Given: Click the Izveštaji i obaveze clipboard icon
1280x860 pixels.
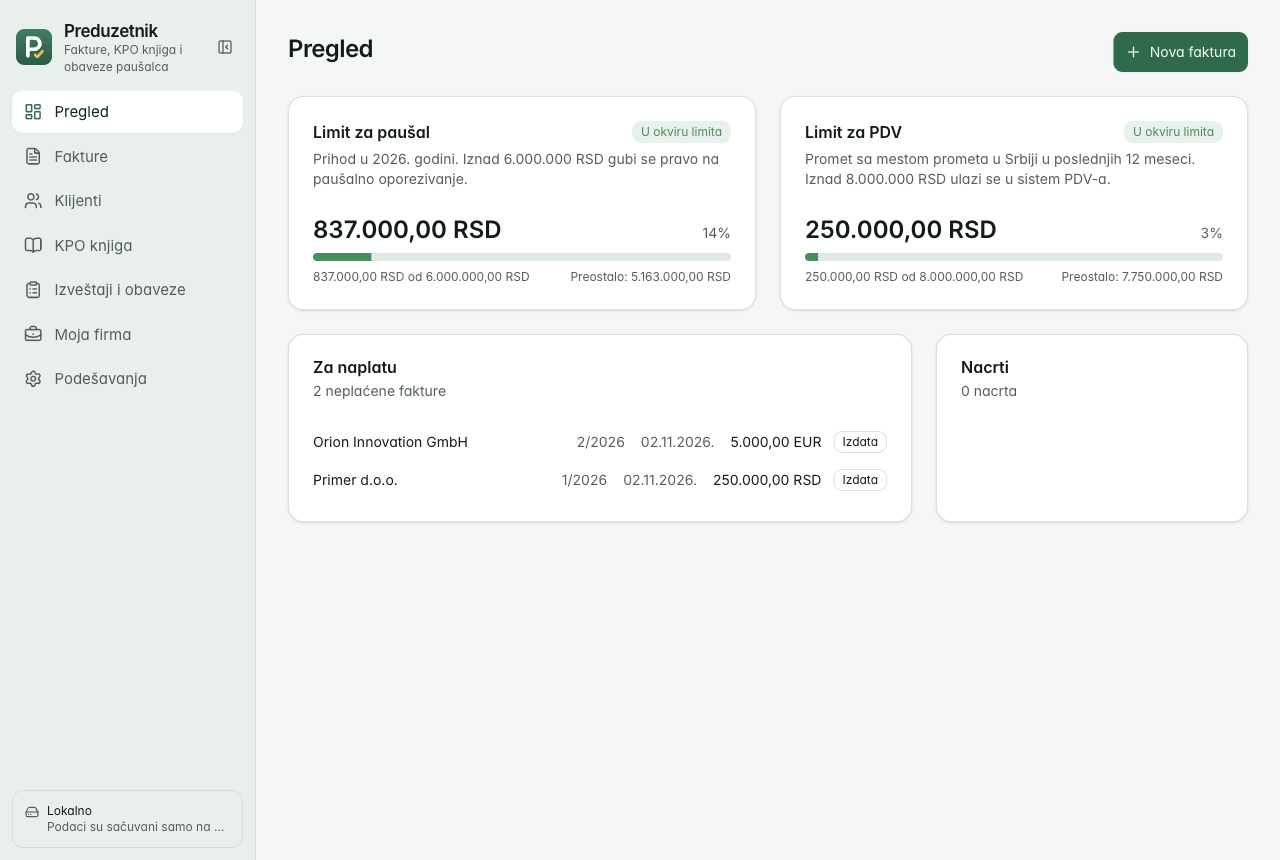Looking at the screenshot, I should point(33,290).
